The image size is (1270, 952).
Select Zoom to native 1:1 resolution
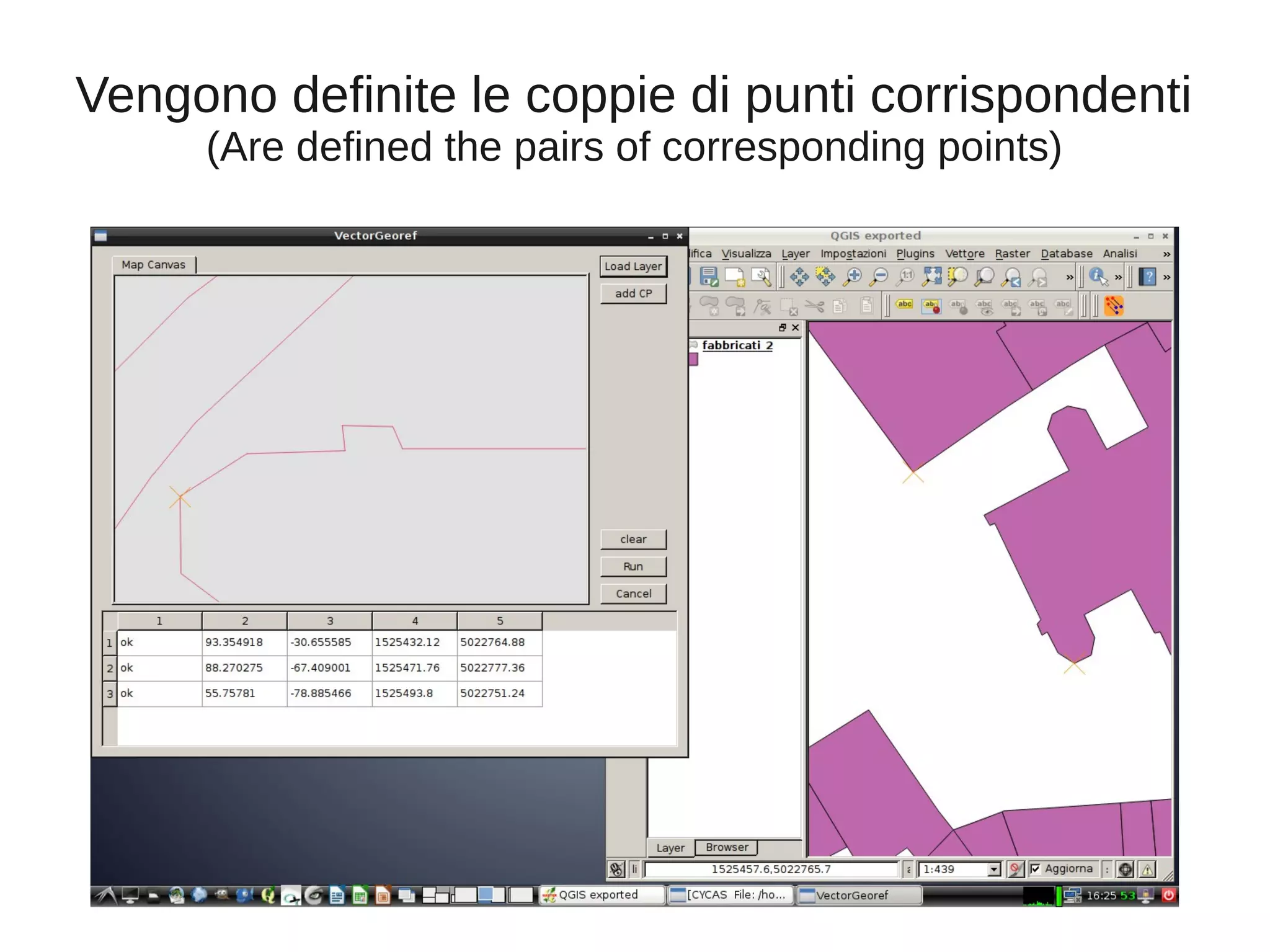(x=905, y=277)
